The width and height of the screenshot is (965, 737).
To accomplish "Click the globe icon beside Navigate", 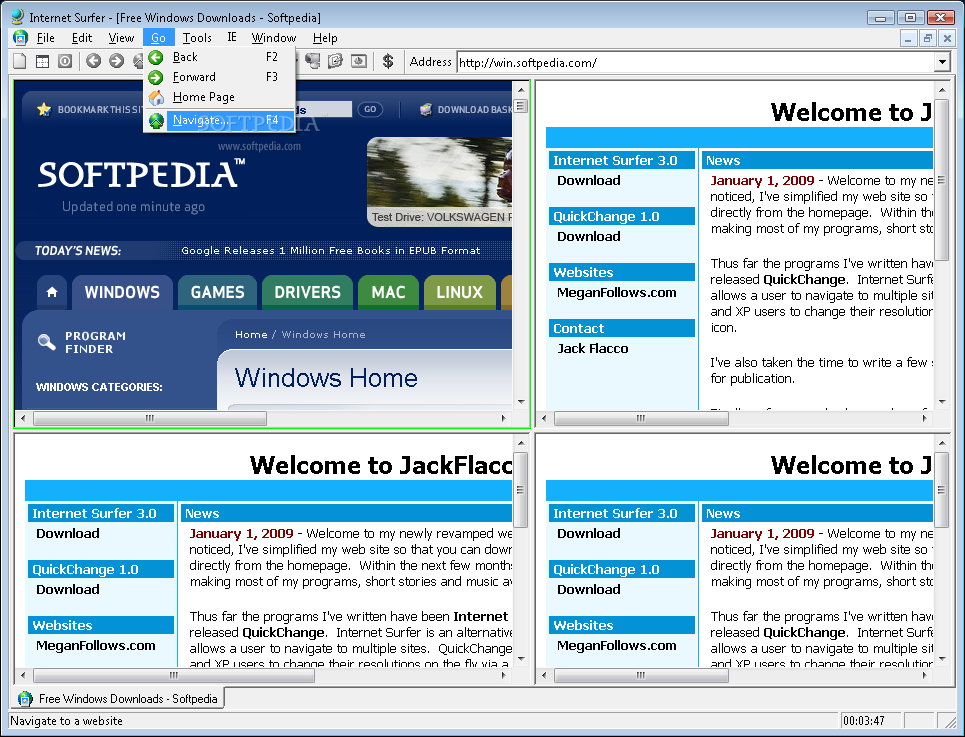I will pos(156,120).
